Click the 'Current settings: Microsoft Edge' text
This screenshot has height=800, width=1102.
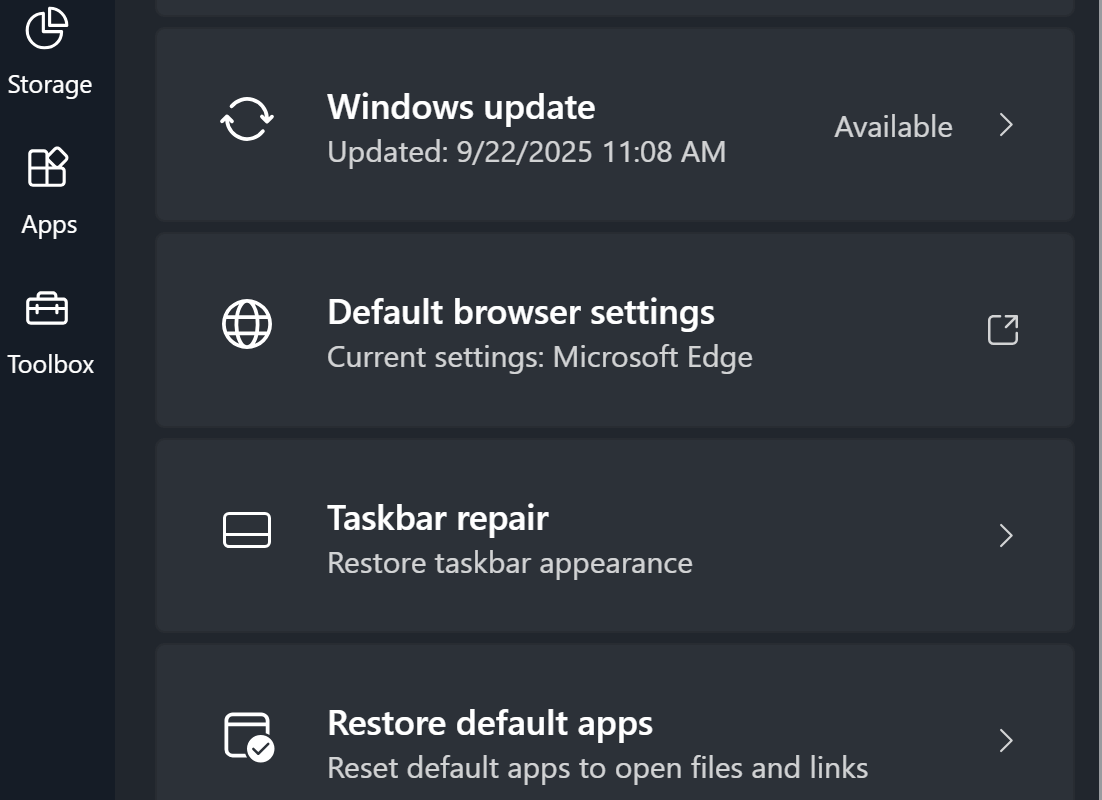539,357
